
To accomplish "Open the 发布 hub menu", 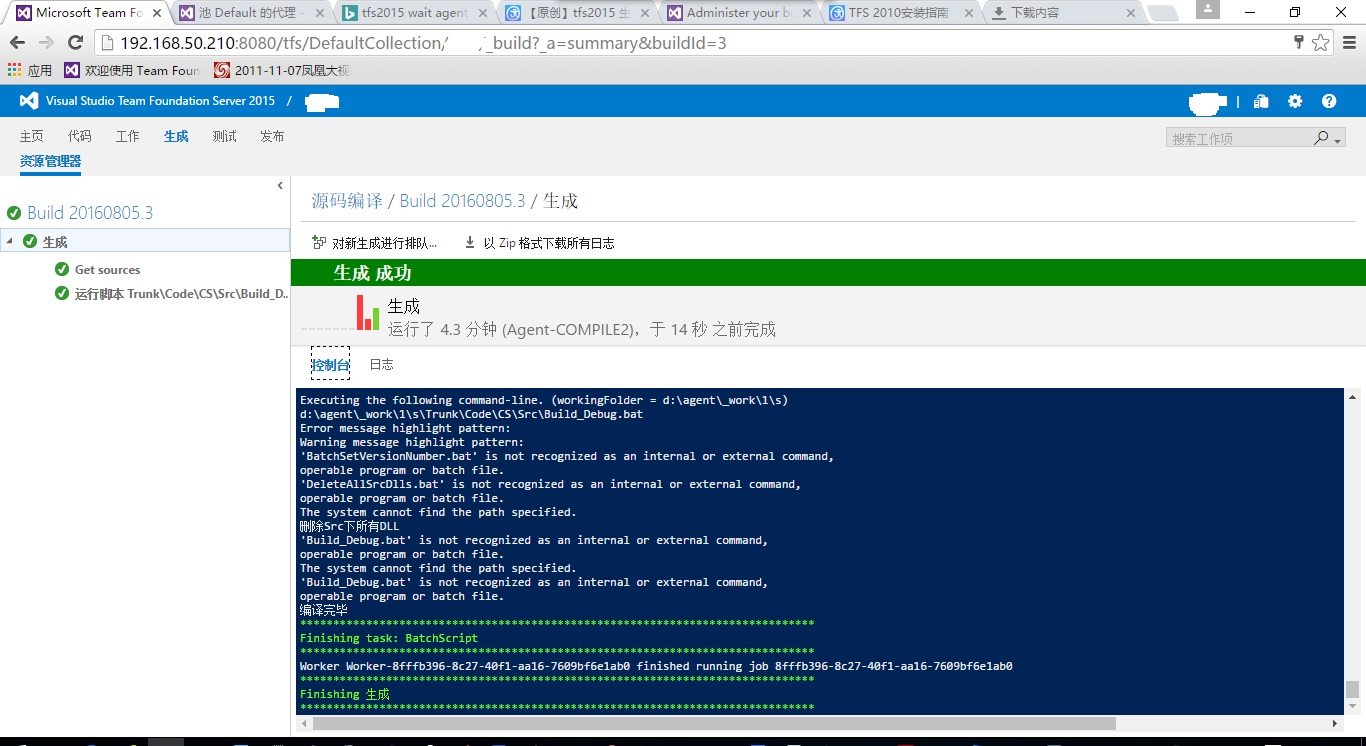I will (x=272, y=136).
